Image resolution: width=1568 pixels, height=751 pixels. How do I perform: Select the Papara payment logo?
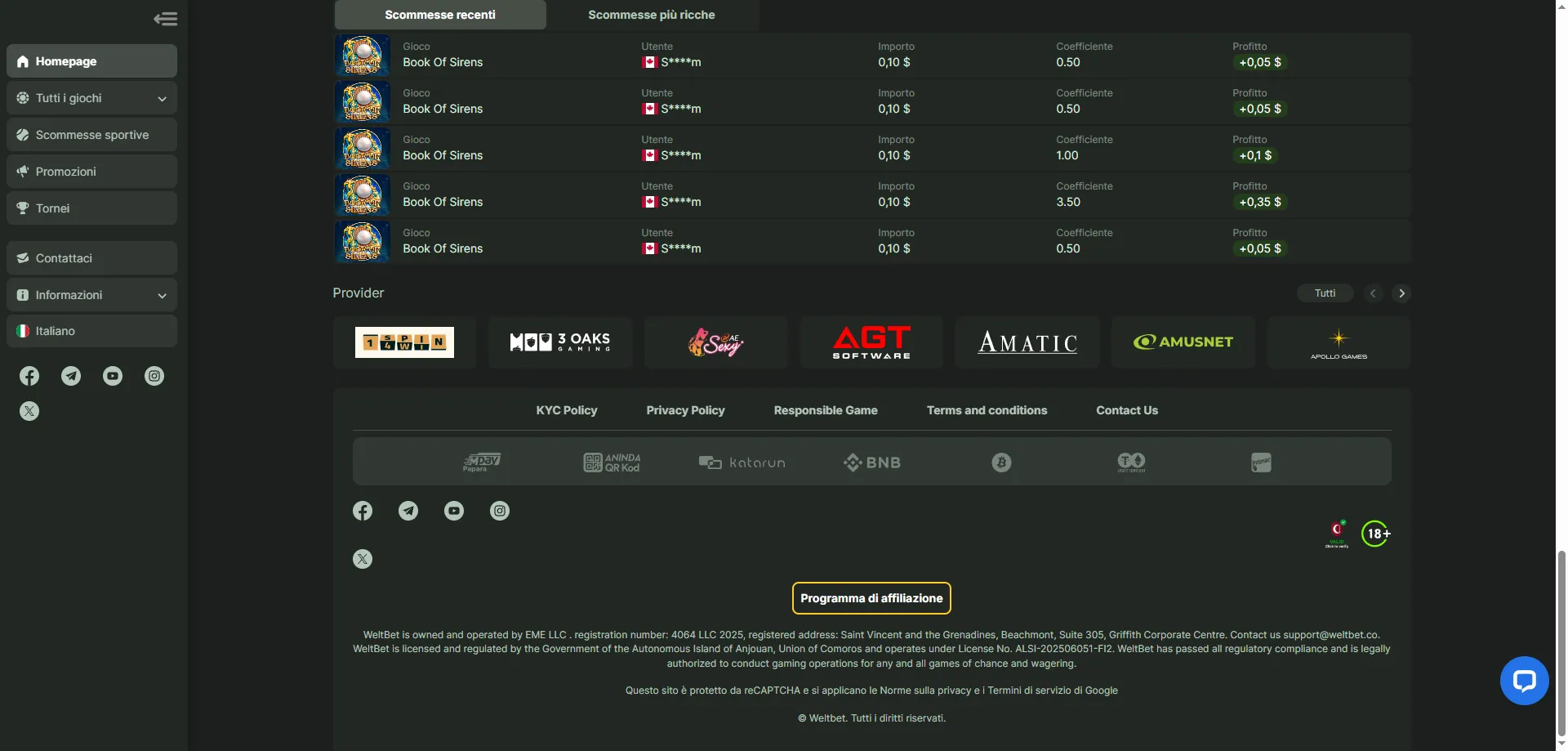(481, 463)
